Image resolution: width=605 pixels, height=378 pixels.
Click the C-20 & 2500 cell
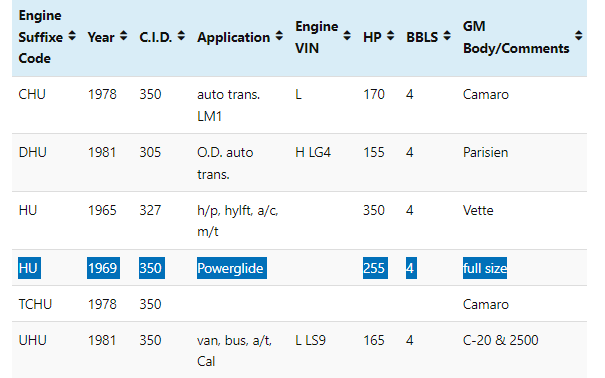[x=500, y=340]
